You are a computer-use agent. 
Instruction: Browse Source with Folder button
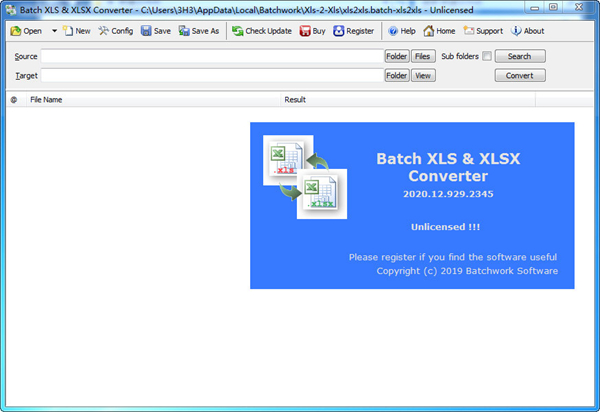click(397, 56)
